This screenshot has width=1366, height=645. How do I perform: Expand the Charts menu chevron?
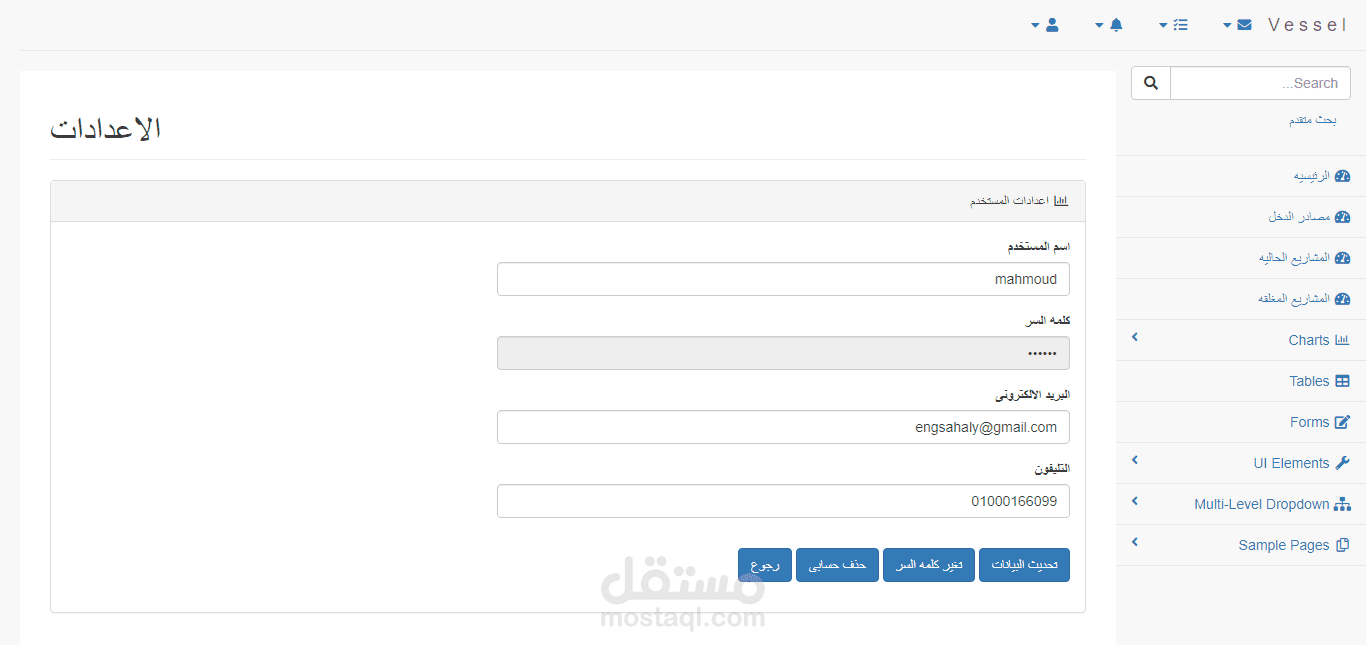1135,338
